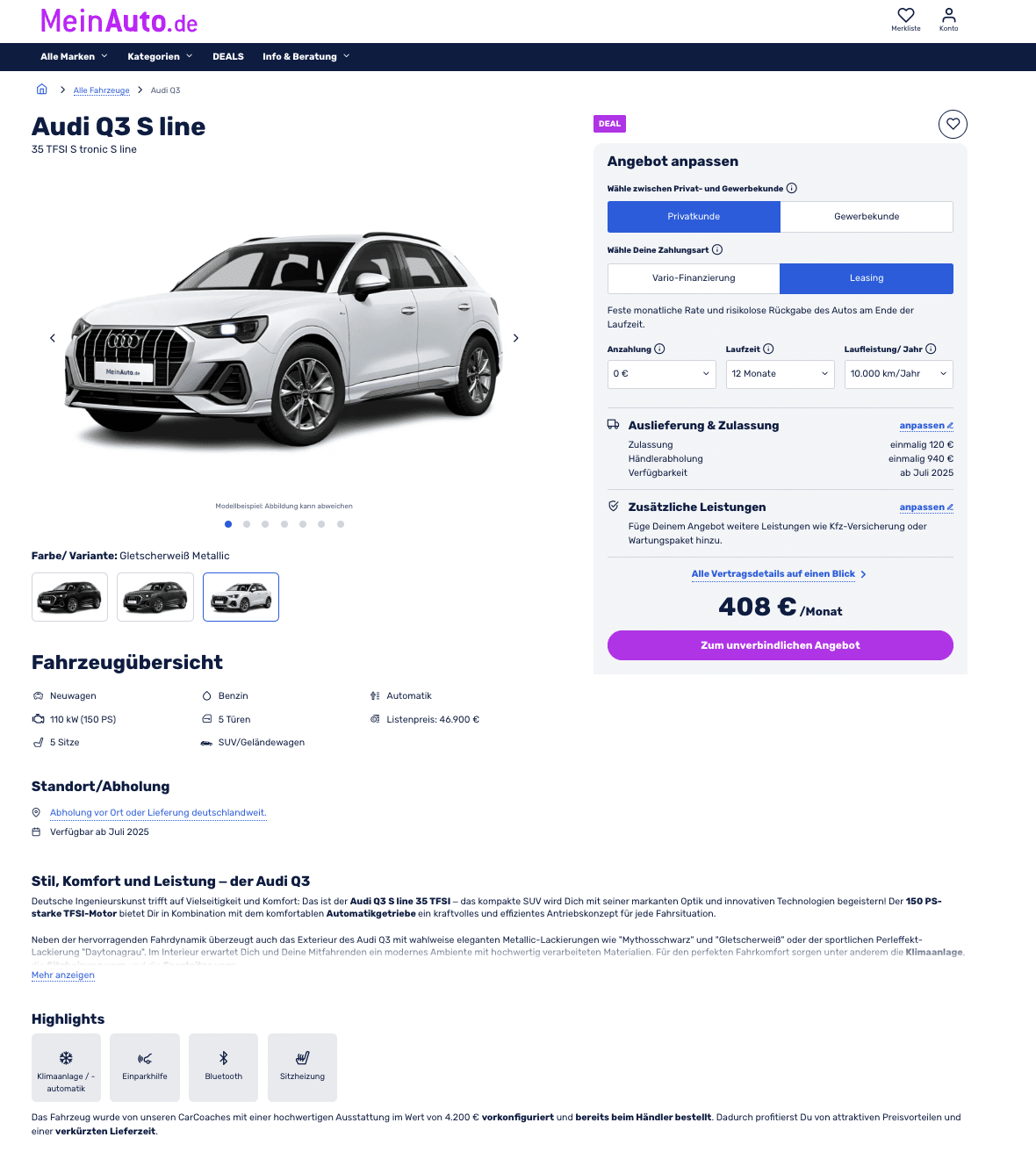
Task: Click Zum unverbindlichen Angebot button
Action: tap(781, 645)
